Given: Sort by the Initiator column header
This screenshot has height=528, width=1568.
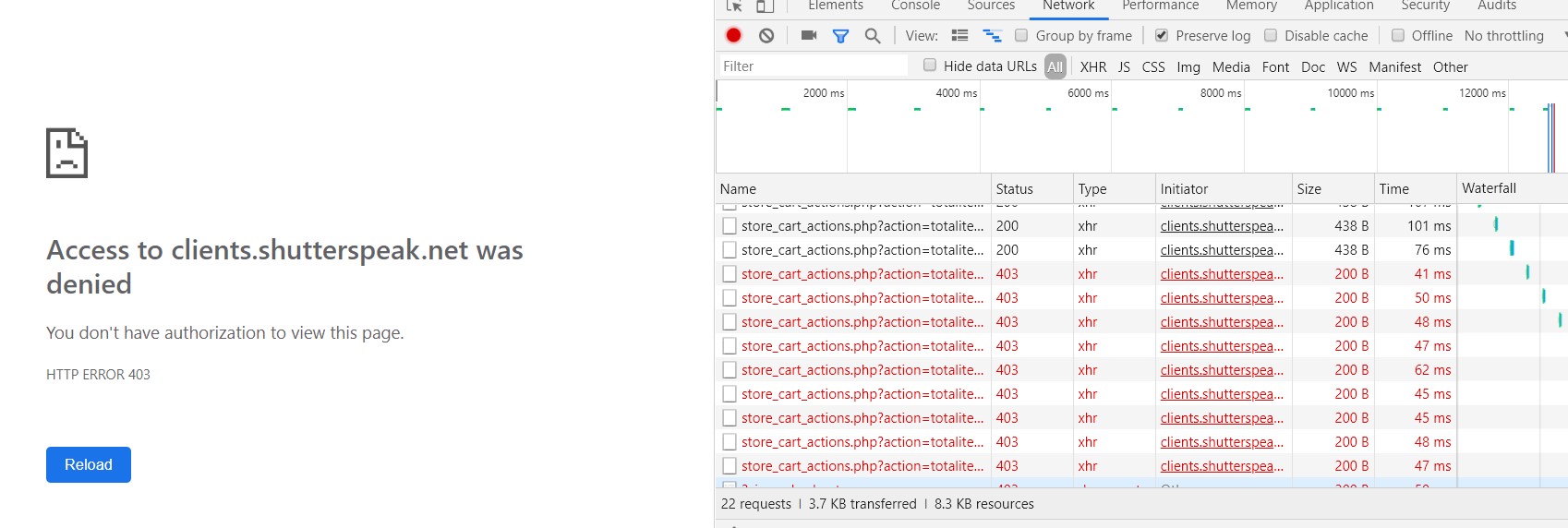Looking at the screenshot, I should [x=1224, y=188].
